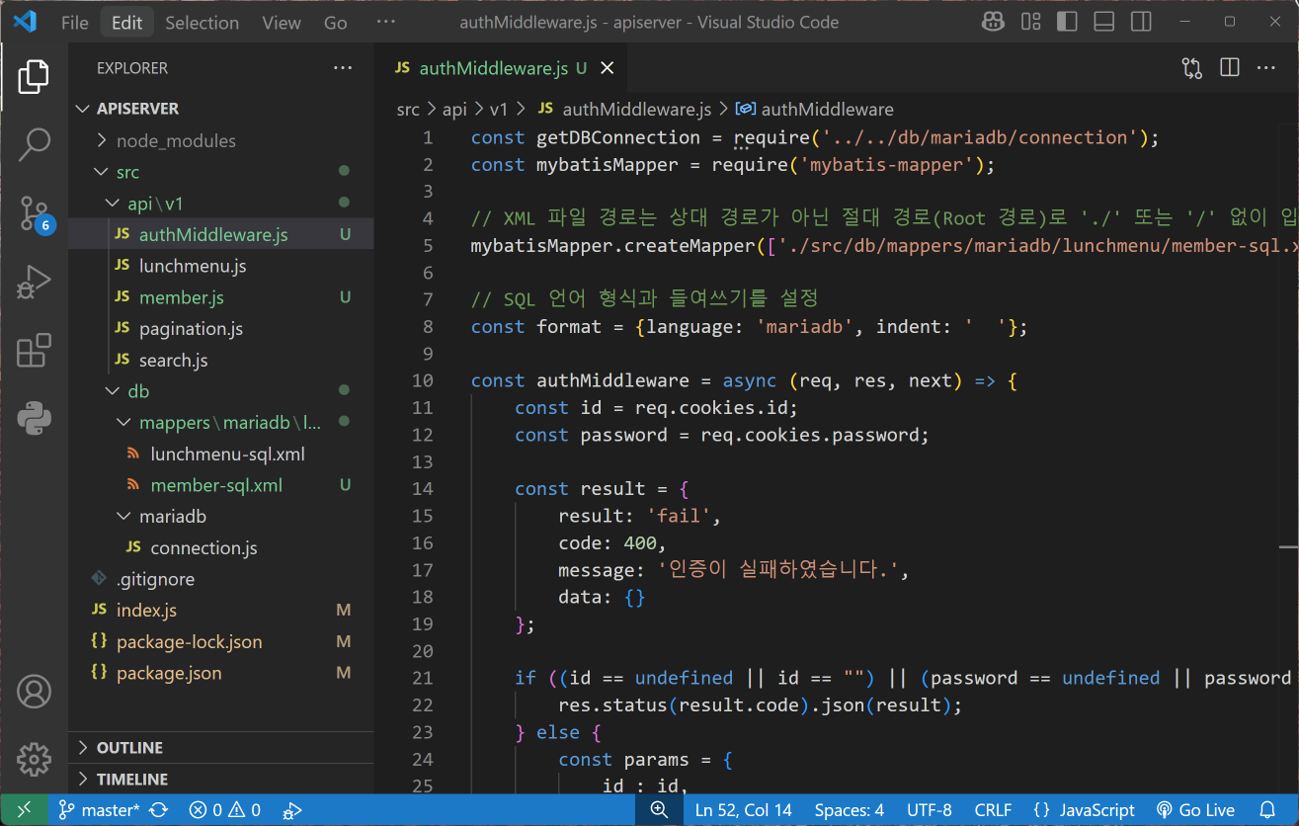Screen dimensions: 1299x826
Task: Open Customize Layout in title bar
Action: (1031, 22)
